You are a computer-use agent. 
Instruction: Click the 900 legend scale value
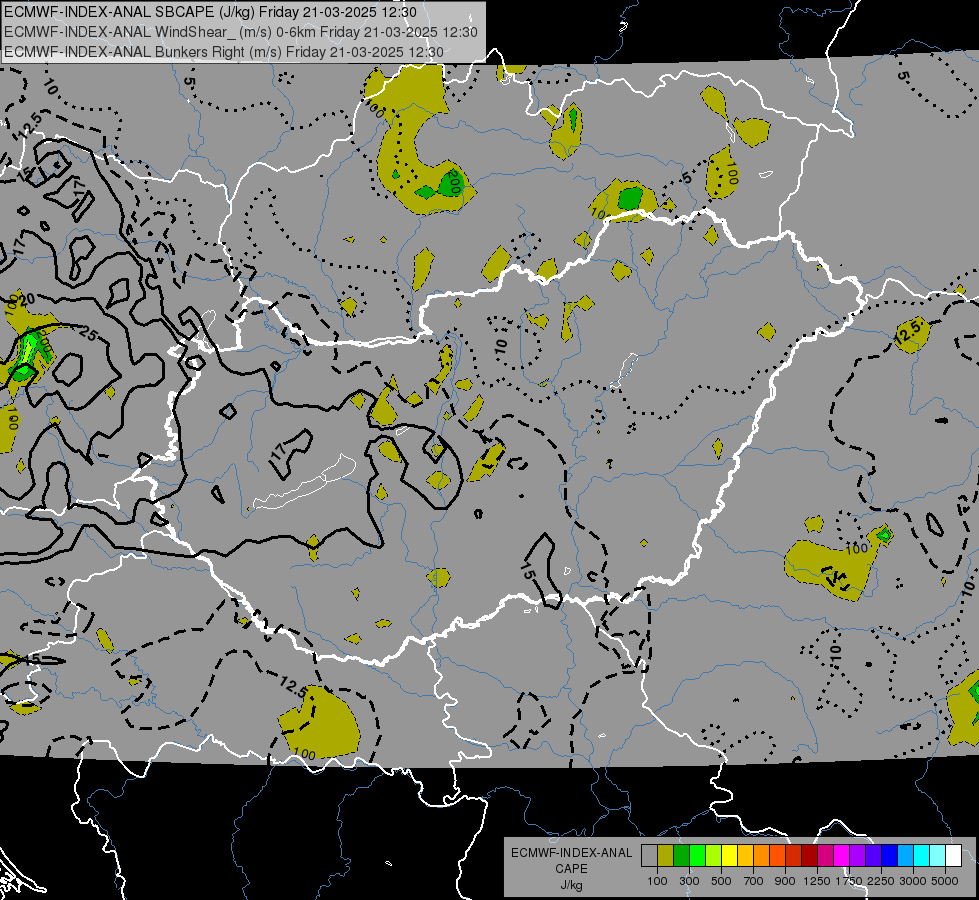785,881
